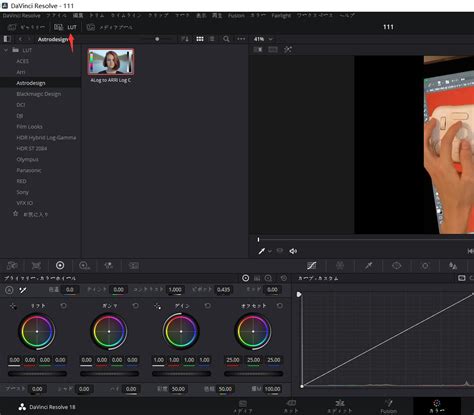The height and width of the screenshot is (415, 474).
Task: Switch LUT browser to thumbnail grid view
Action: tap(200, 39)
